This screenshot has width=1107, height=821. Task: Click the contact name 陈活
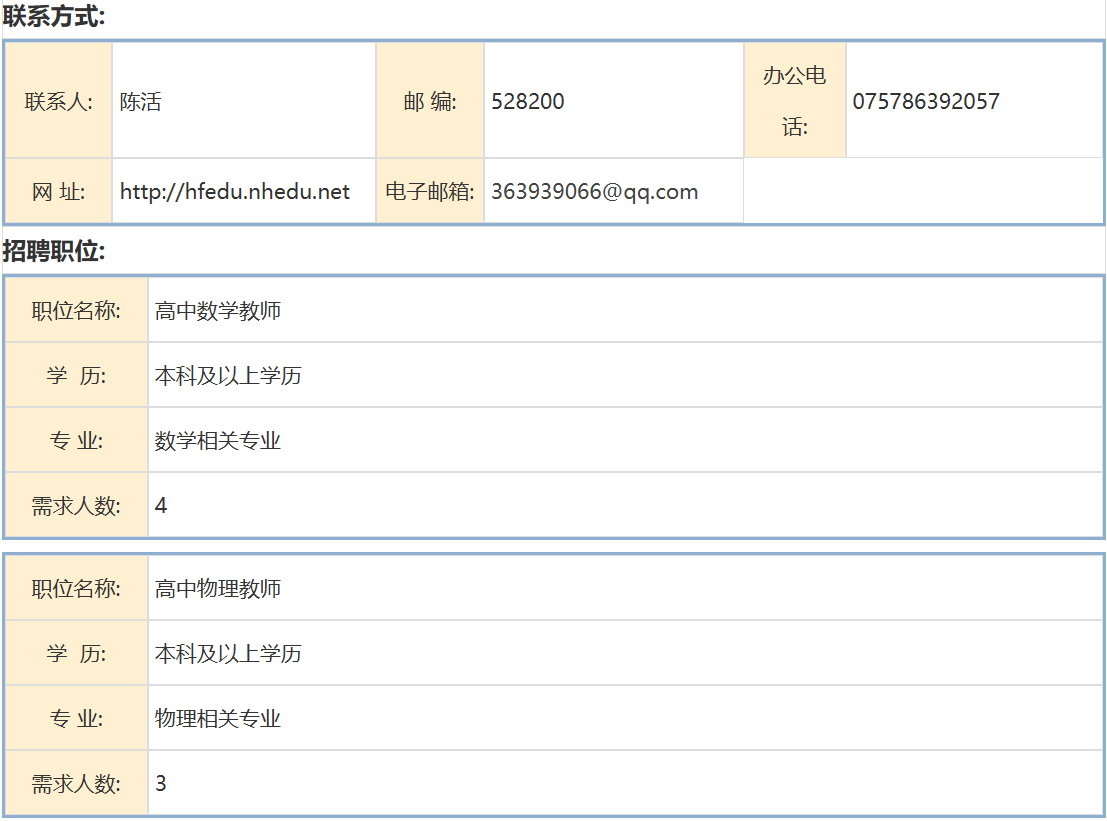point(141,101)
